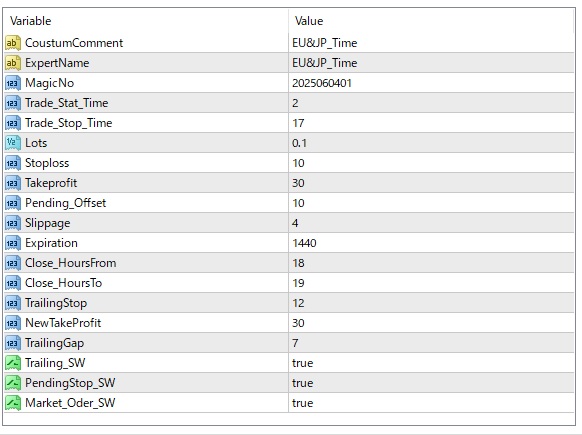
Task: Click the integer icon next to Expiration
Action: 13,243
